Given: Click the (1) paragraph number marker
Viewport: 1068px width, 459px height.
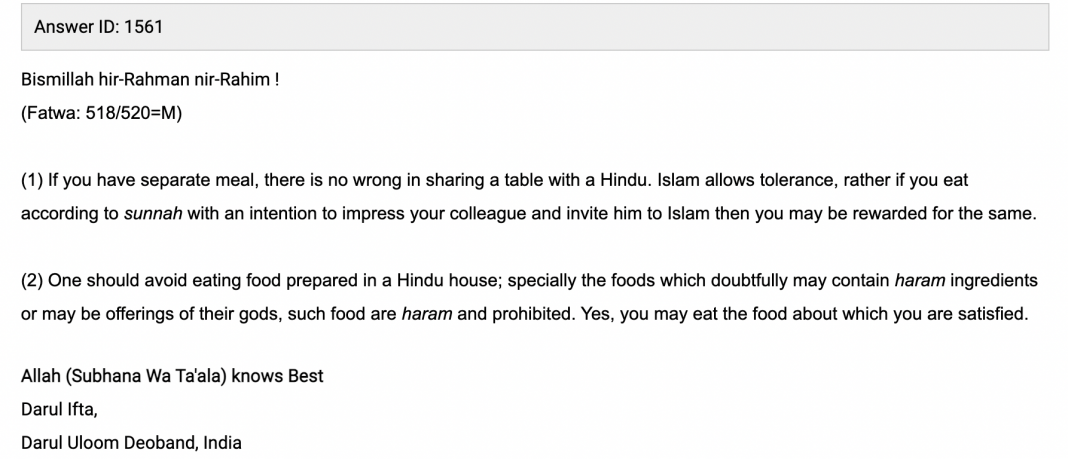Looking at the screenshot, I should (x=32, y=181).
